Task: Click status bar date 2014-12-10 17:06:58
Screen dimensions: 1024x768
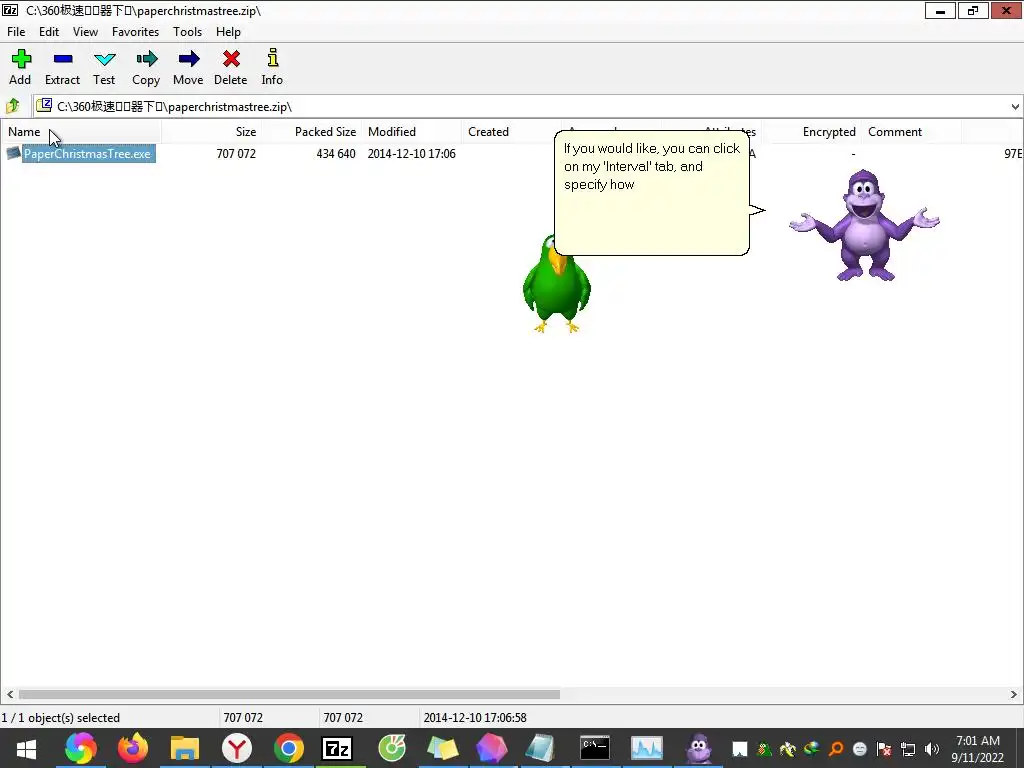Action: (x=475, y=718)
